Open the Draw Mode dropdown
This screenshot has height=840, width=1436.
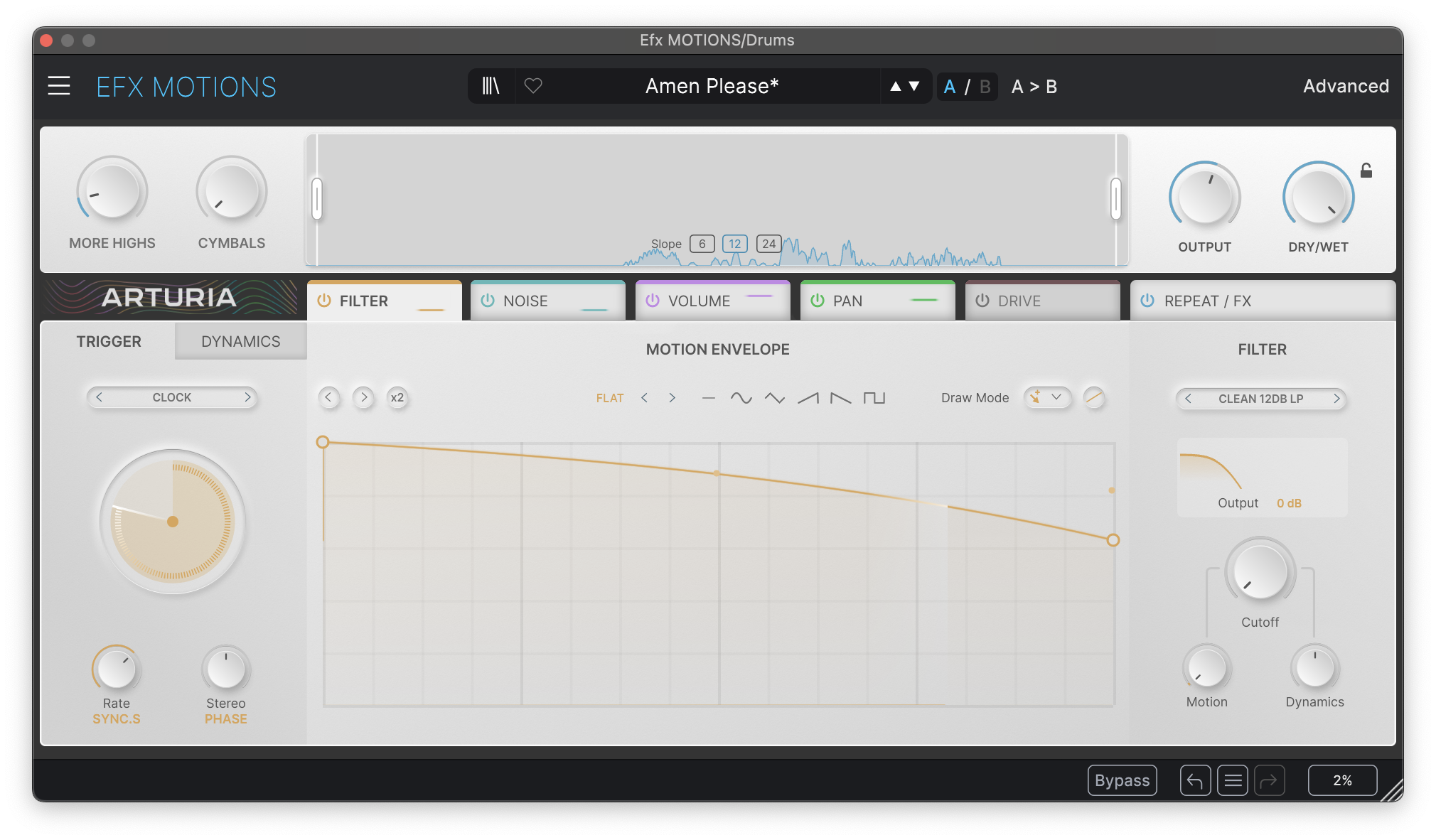pyautogui.click(x=1046, y=398)
